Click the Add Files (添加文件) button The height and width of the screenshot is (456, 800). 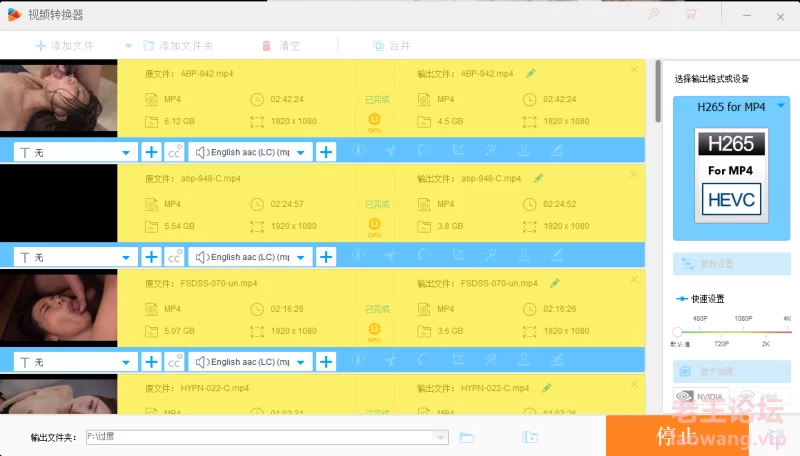(x=65, y=46)
